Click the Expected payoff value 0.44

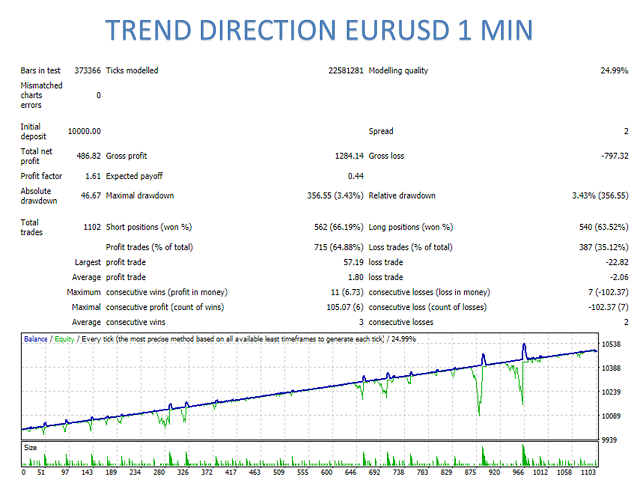pyautogui.click(x=356, y=176)
